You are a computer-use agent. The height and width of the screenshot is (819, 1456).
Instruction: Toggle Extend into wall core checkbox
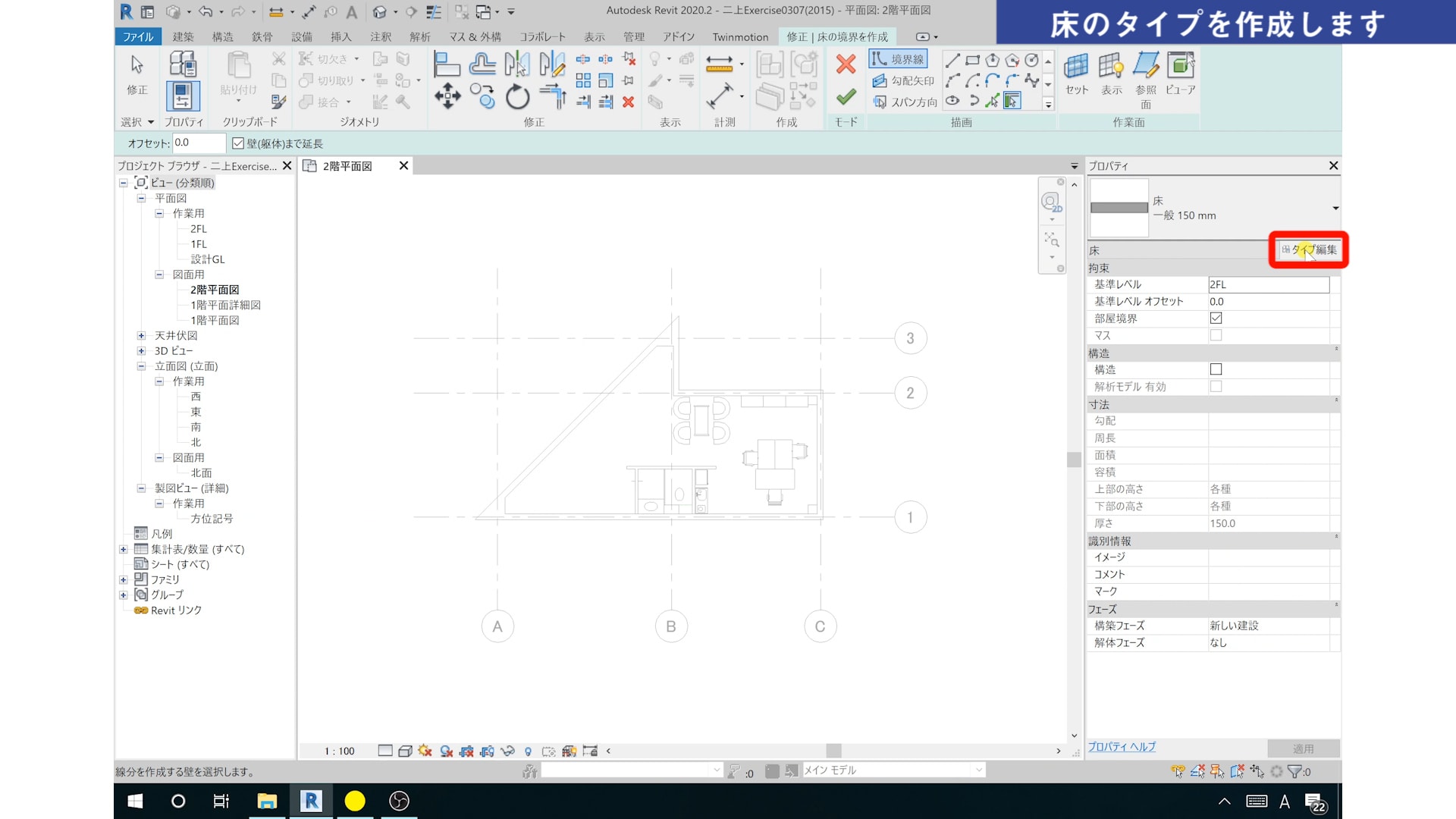pyautogui.click(x=238, y=143)
